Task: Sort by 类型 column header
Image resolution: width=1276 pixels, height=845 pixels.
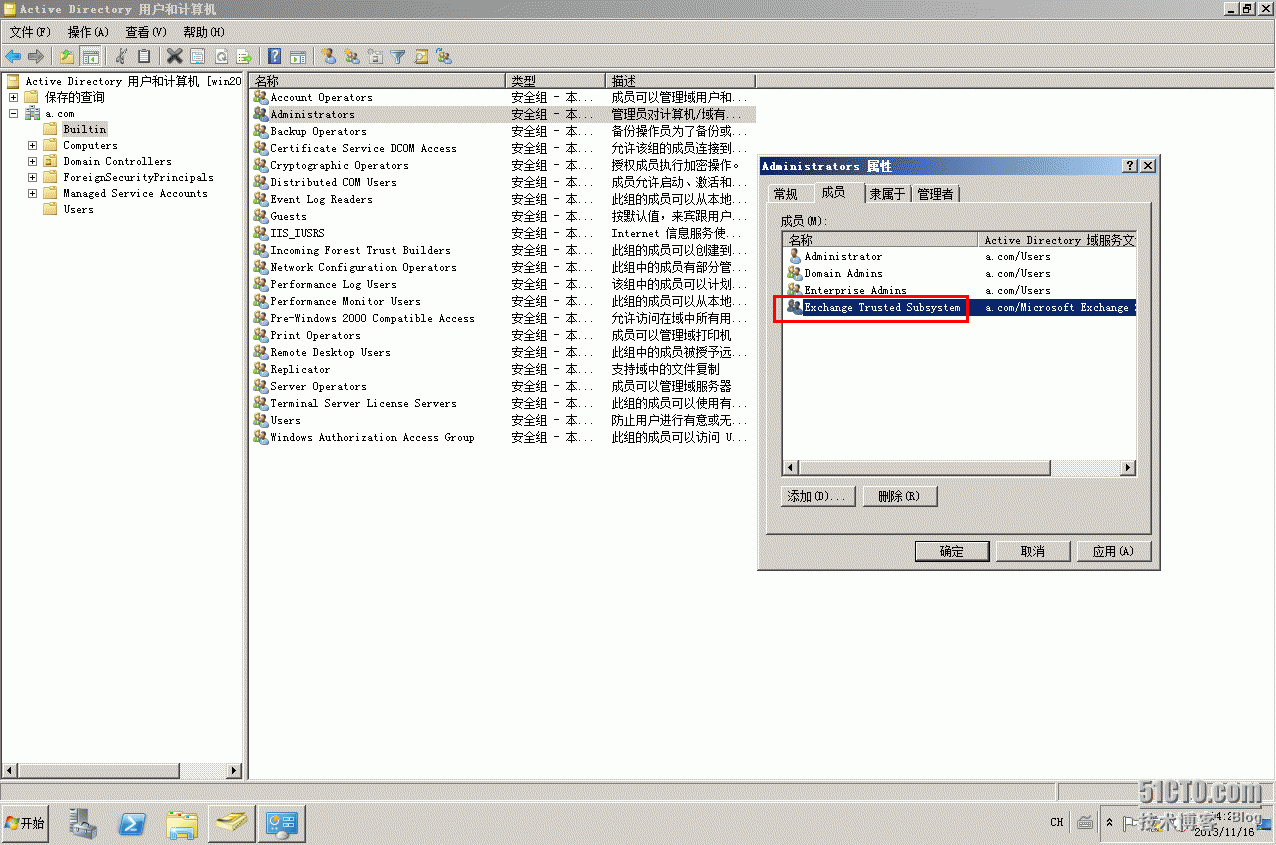Action: click(x=556, y=80)
